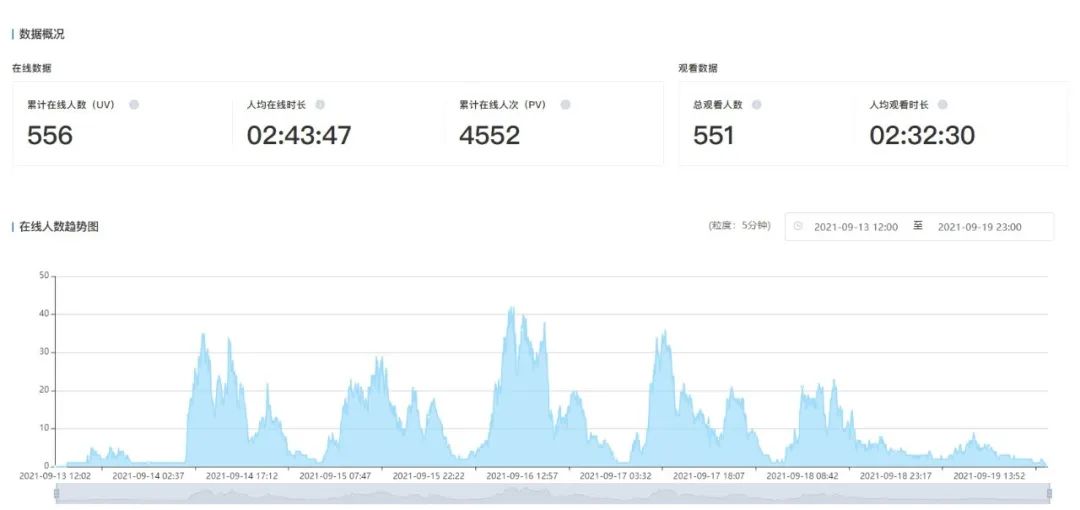Viewport: 1080px width, 510px height.
Task: Click left handle of chart zoom slider
Action: (x=56, y=493)
